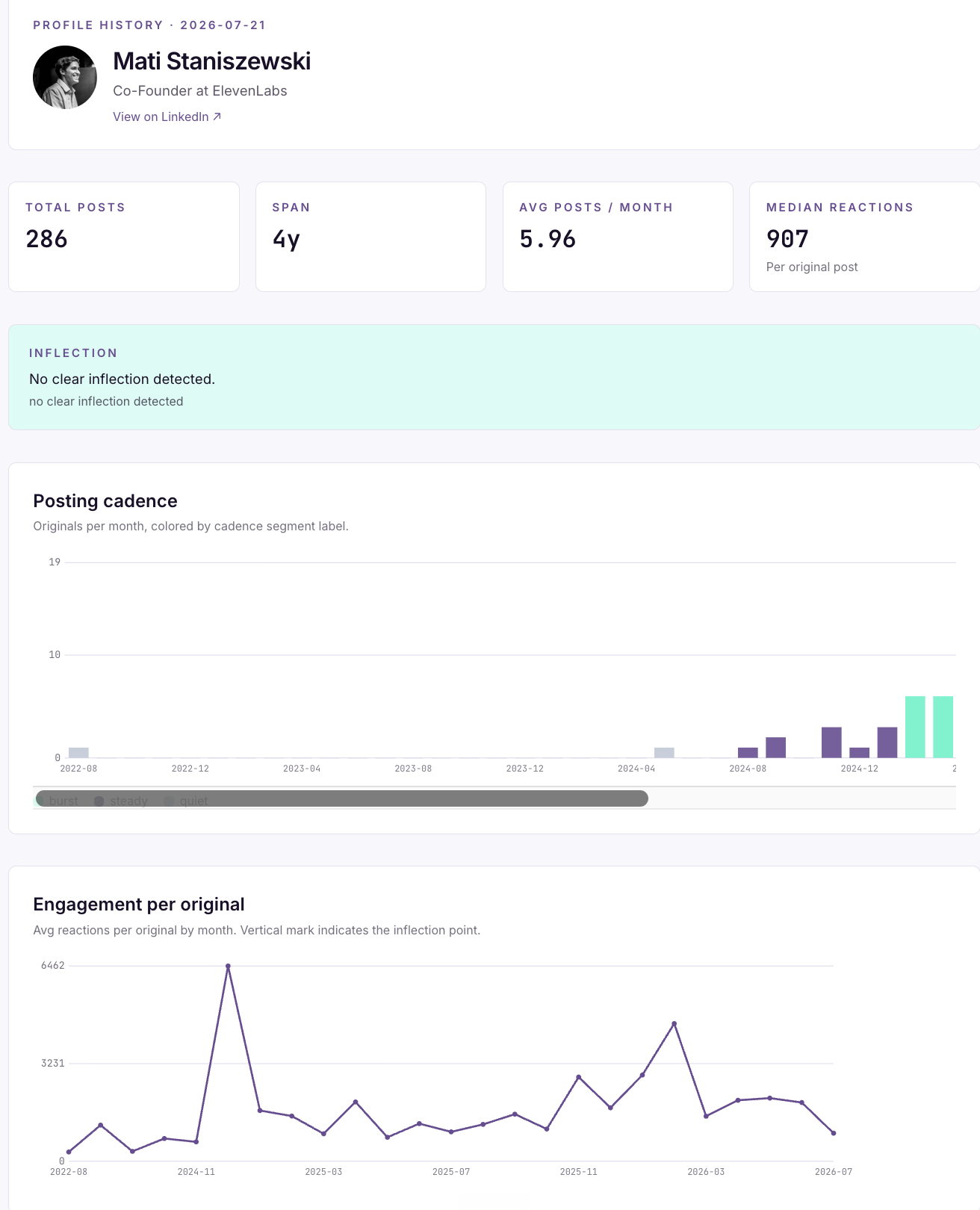This screenshot has height=1210, width=980.
Task: Click the 2023-04 label on cadence axis
Action: point(302,769)
